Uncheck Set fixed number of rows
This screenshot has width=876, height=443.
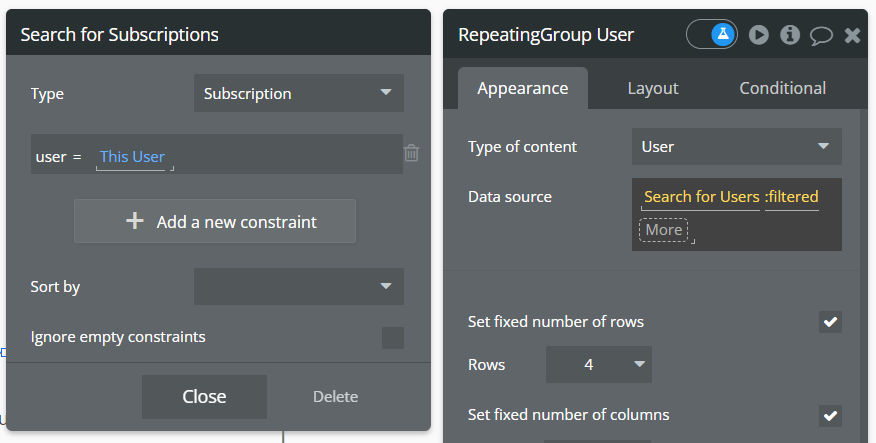click(x=830, y=322)
